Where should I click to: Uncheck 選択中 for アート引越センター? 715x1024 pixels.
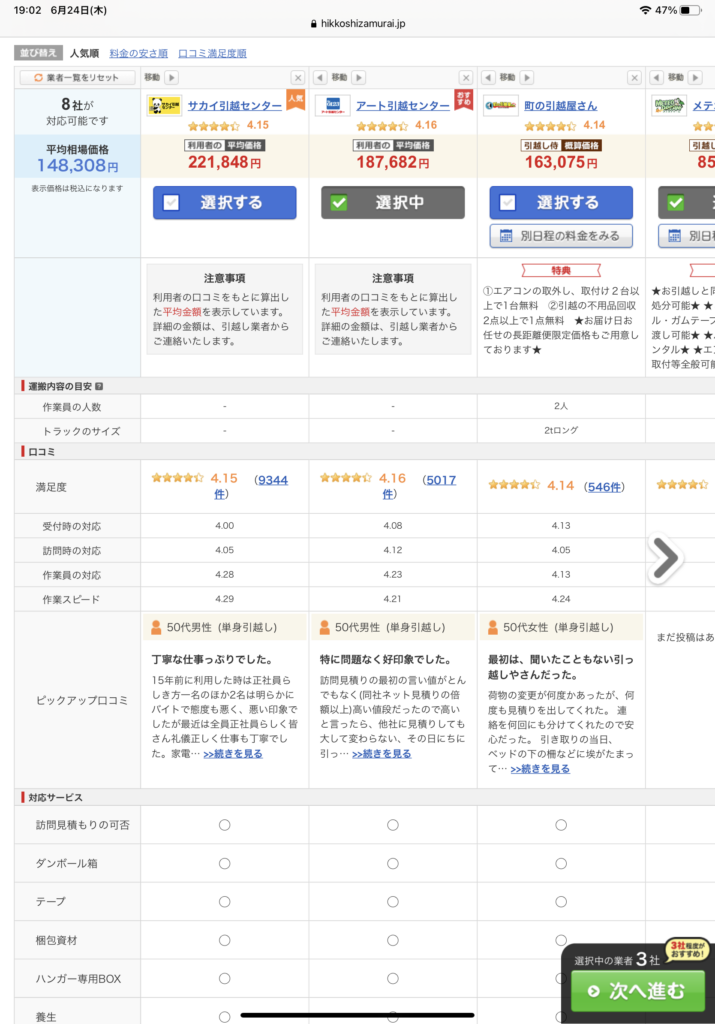tap(393, 202)
